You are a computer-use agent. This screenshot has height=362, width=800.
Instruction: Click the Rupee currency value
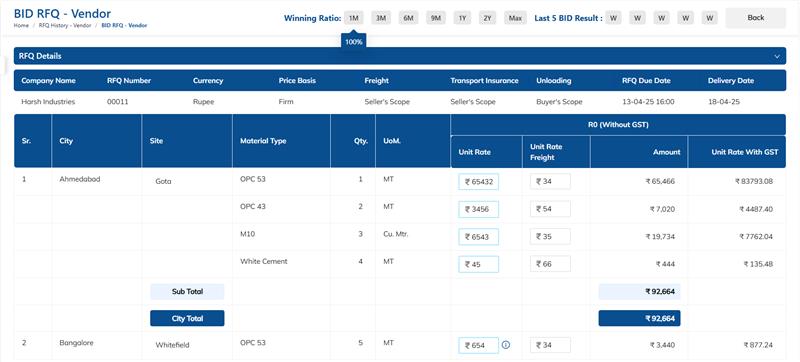click(204, 102)
